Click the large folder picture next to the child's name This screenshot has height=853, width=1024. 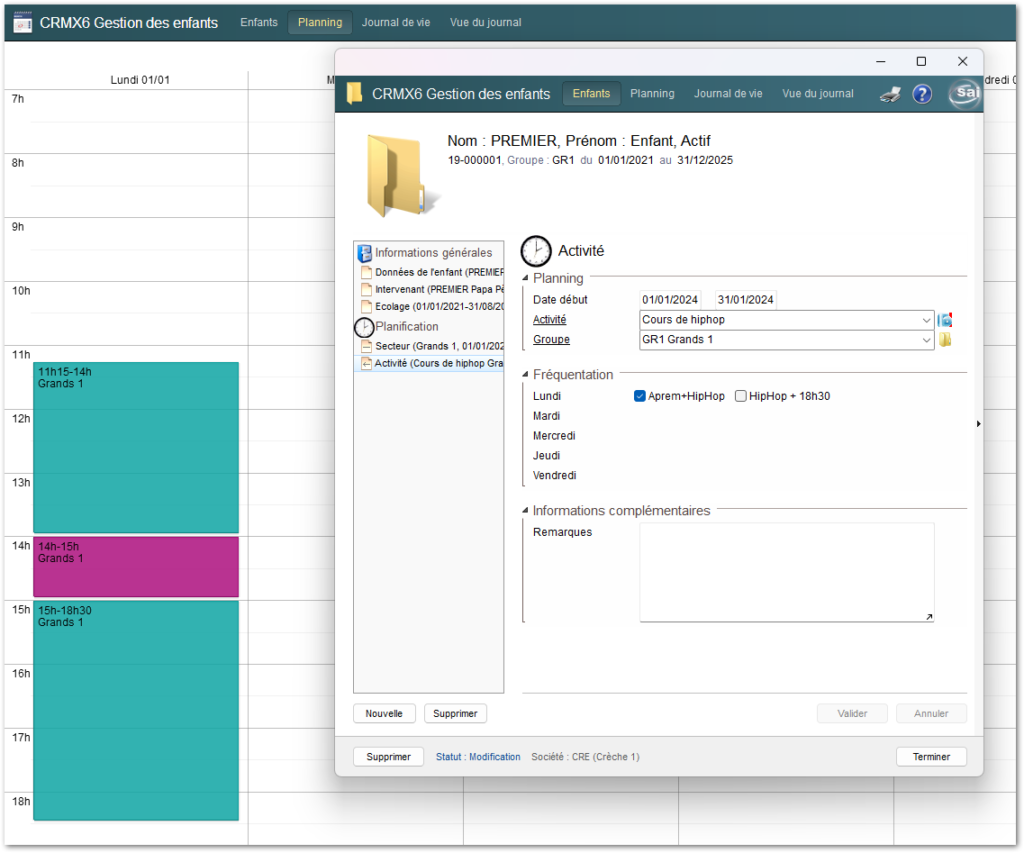click(x=400, y=175)
